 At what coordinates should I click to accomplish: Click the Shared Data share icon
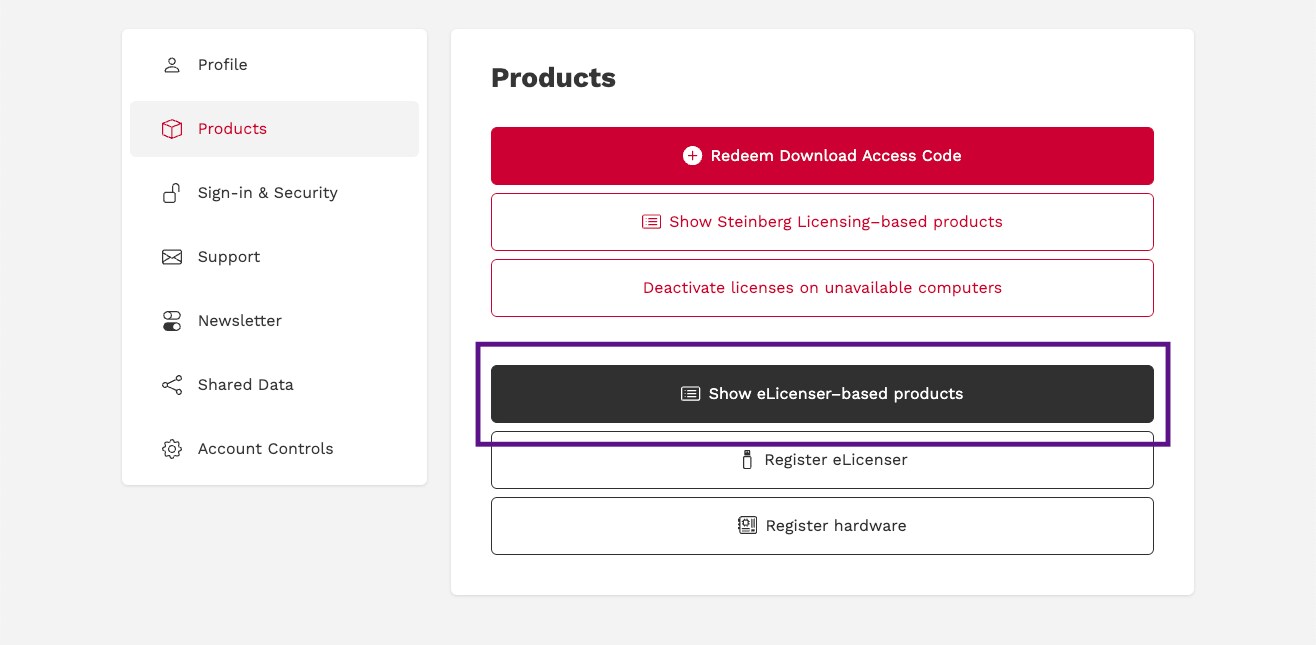click(172, 385)
